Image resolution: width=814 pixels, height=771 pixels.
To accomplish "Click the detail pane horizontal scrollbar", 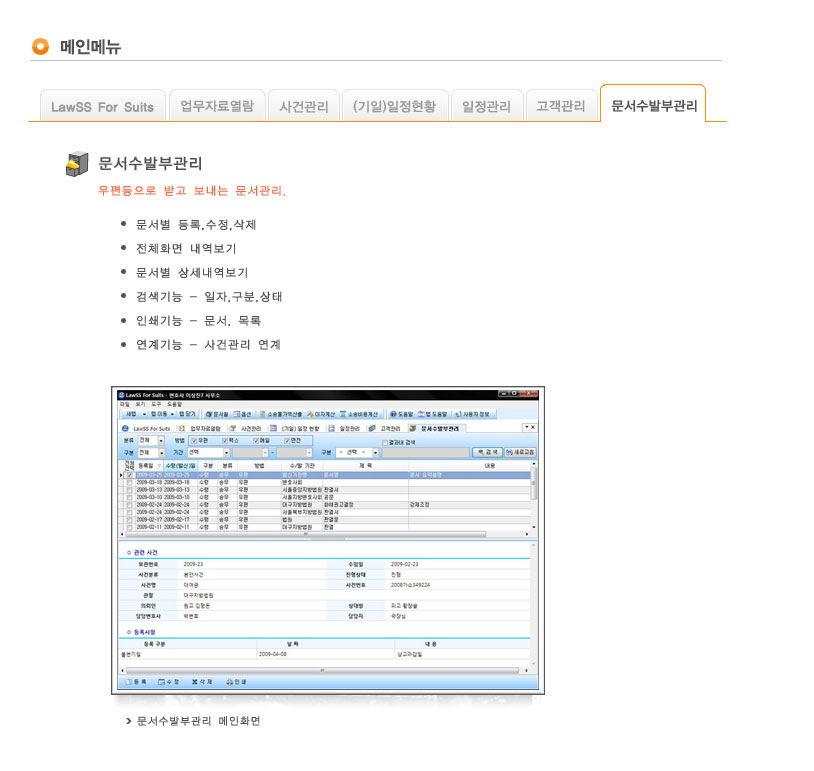I will (322, 670).
